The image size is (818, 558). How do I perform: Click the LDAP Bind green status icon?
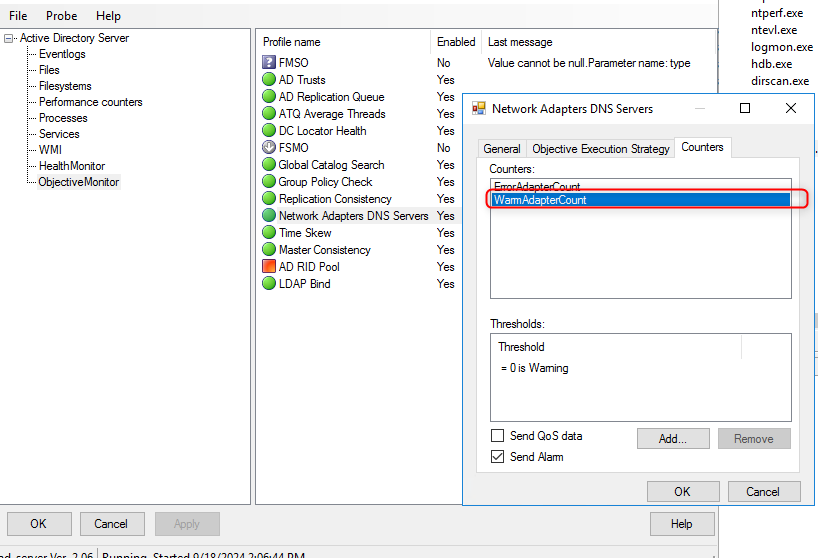[x=269, y=284]
